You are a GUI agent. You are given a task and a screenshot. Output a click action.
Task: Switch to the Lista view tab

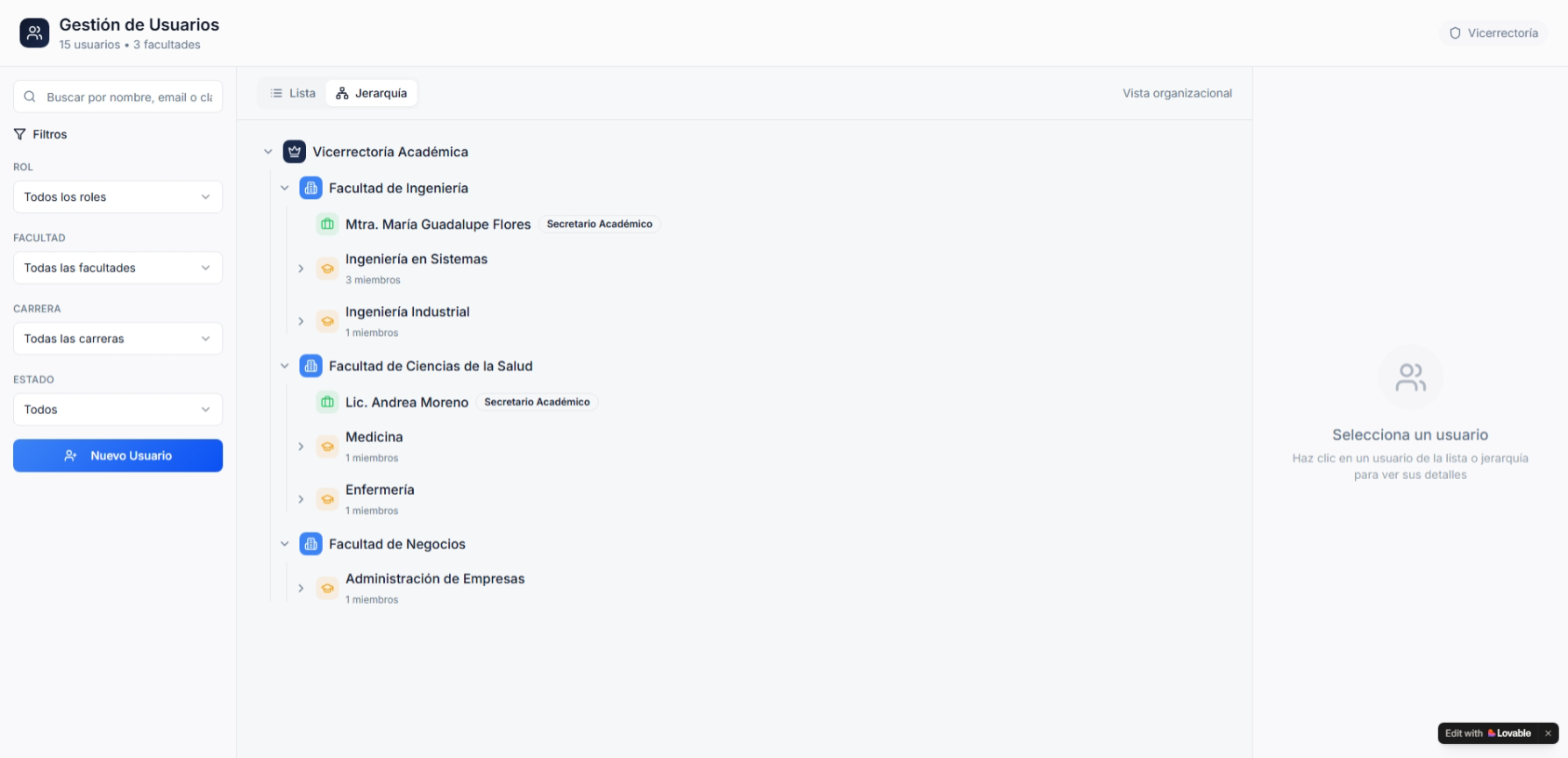293,93
